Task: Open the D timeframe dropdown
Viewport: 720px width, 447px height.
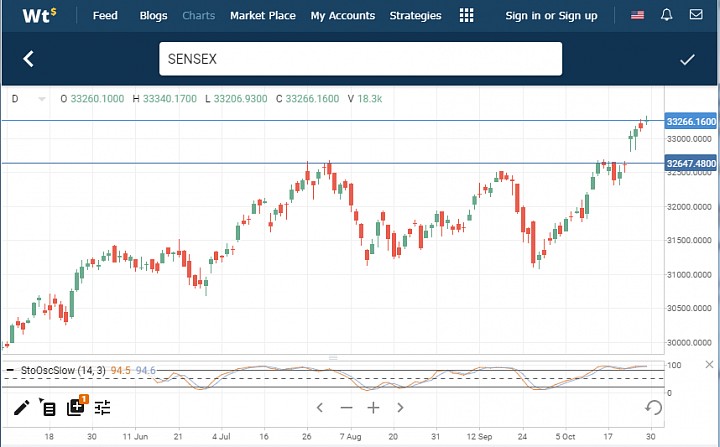Action: pos(28,99)
